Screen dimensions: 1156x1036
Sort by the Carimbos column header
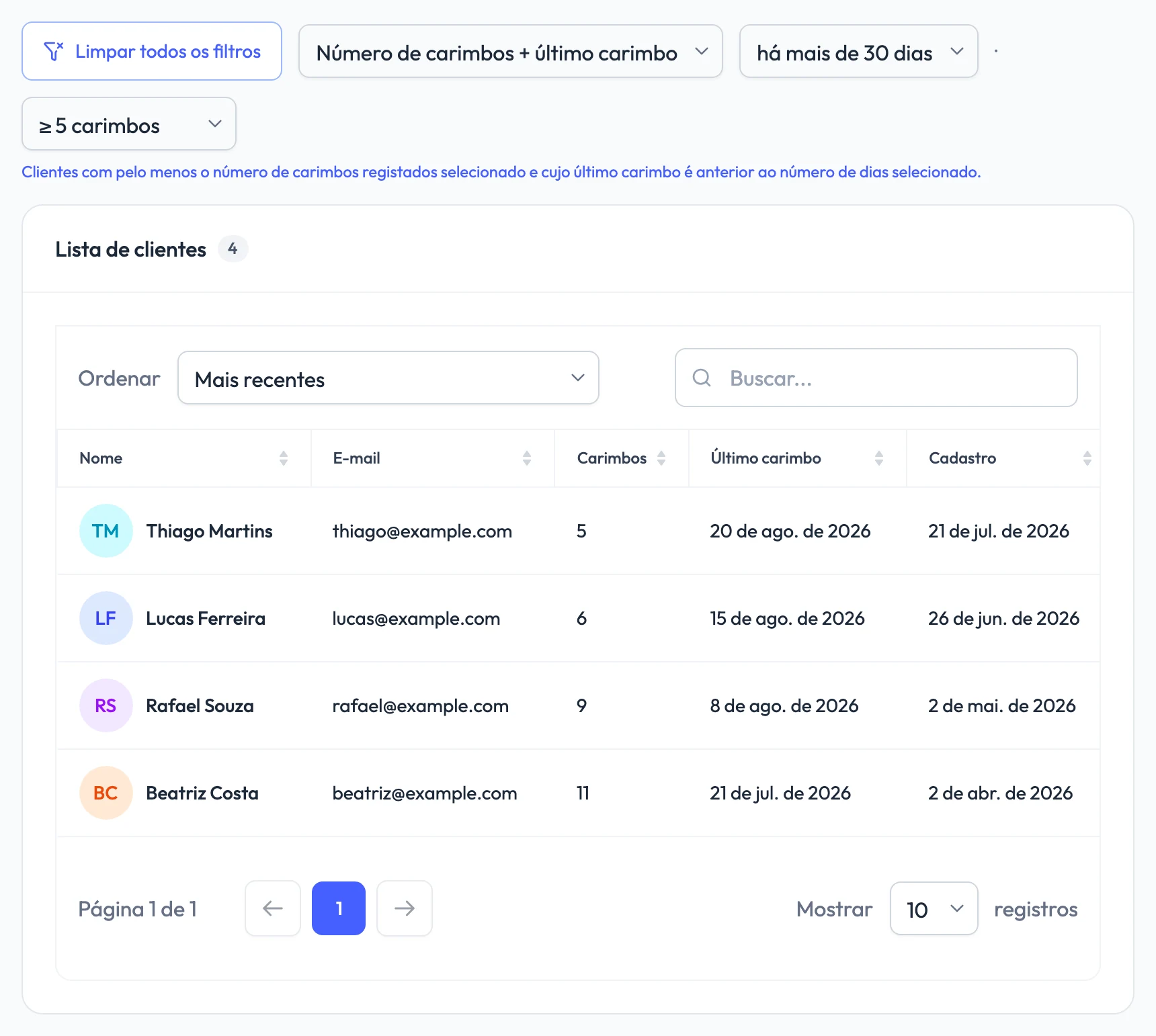point(622,458)
